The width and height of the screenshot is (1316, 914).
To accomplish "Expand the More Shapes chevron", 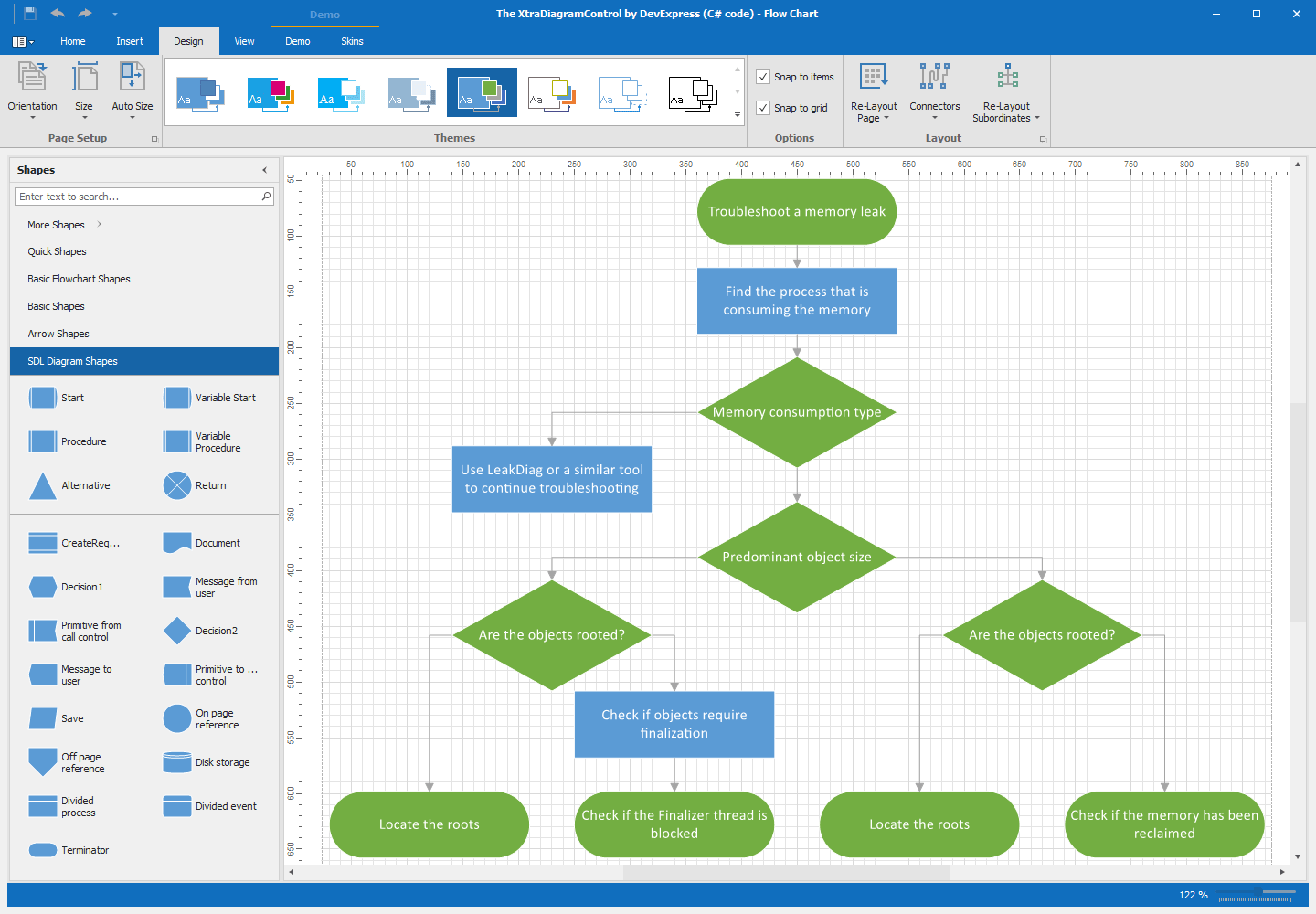I will pos(98,224).
